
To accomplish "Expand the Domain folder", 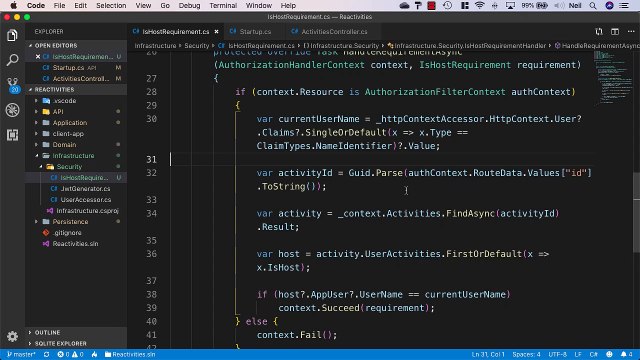I will coord(76,144).
